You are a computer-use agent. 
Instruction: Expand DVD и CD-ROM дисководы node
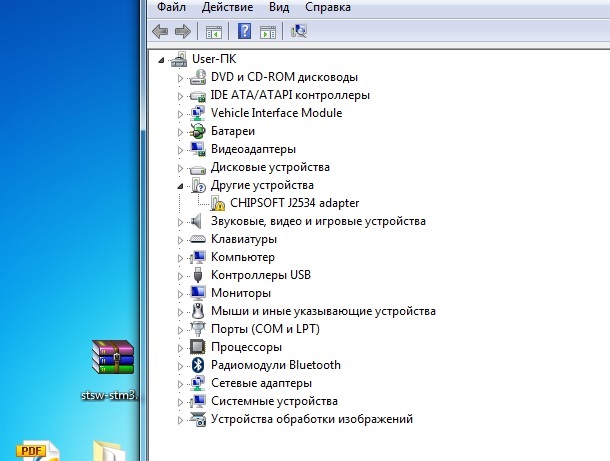pyautogui.click(x=181, y=78)
